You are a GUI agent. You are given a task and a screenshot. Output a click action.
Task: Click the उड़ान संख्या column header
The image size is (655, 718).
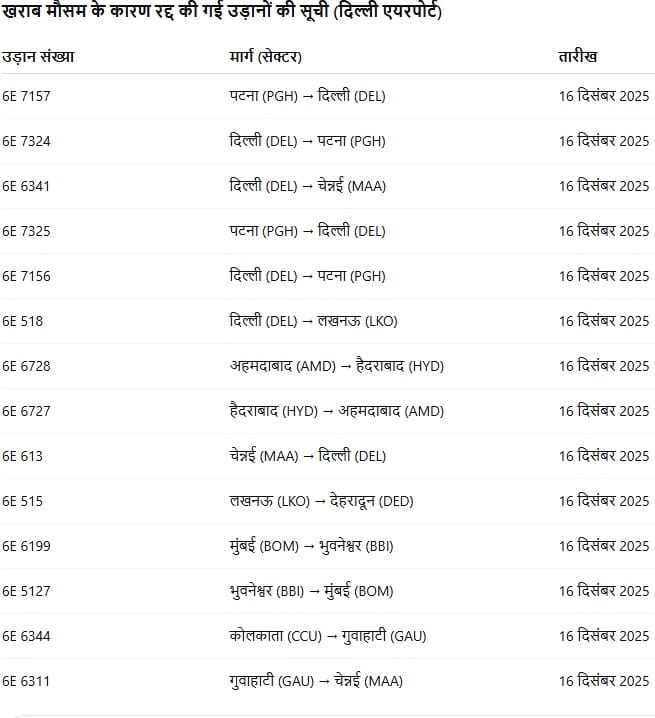[x=38, y=57]
